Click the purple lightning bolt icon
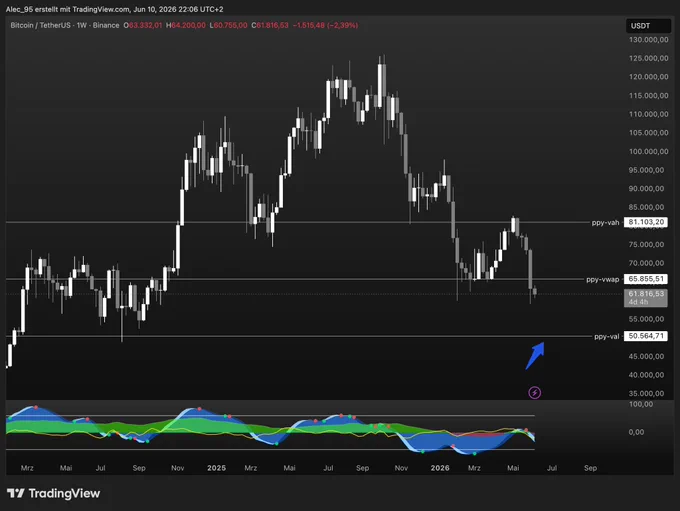Image resolution: width=680 pixels, height=511 pixels. [534, 393]
